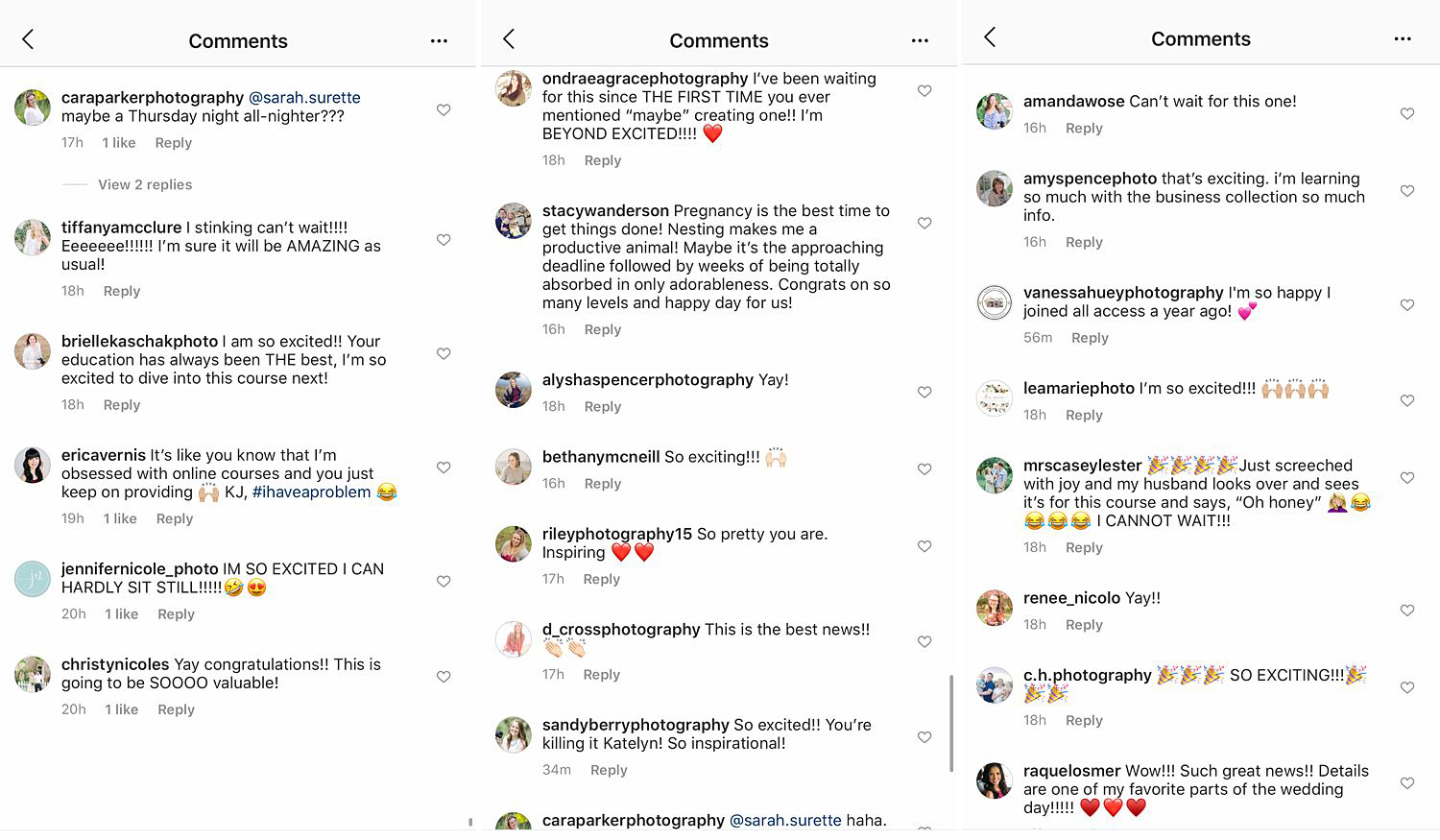Reply to briellekaschakphoto's comment

pyautogui.click(x=122, y=405)
